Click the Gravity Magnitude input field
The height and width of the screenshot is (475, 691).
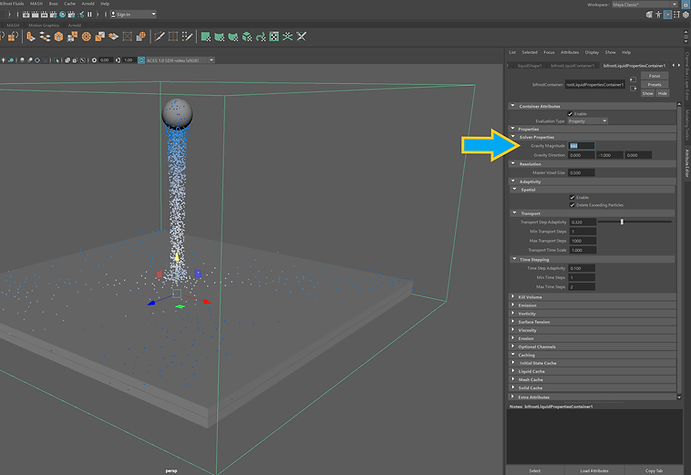point(582,145)
